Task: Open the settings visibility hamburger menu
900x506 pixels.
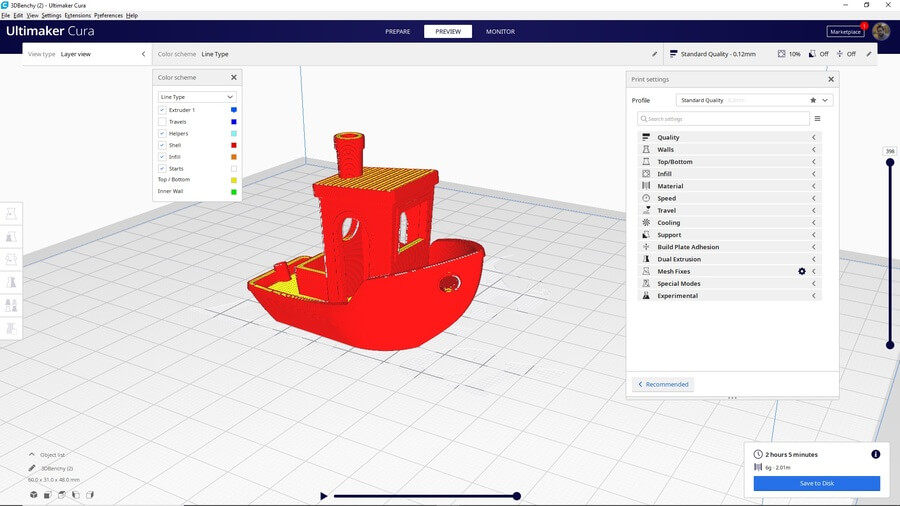Action: tap(817, 119)
